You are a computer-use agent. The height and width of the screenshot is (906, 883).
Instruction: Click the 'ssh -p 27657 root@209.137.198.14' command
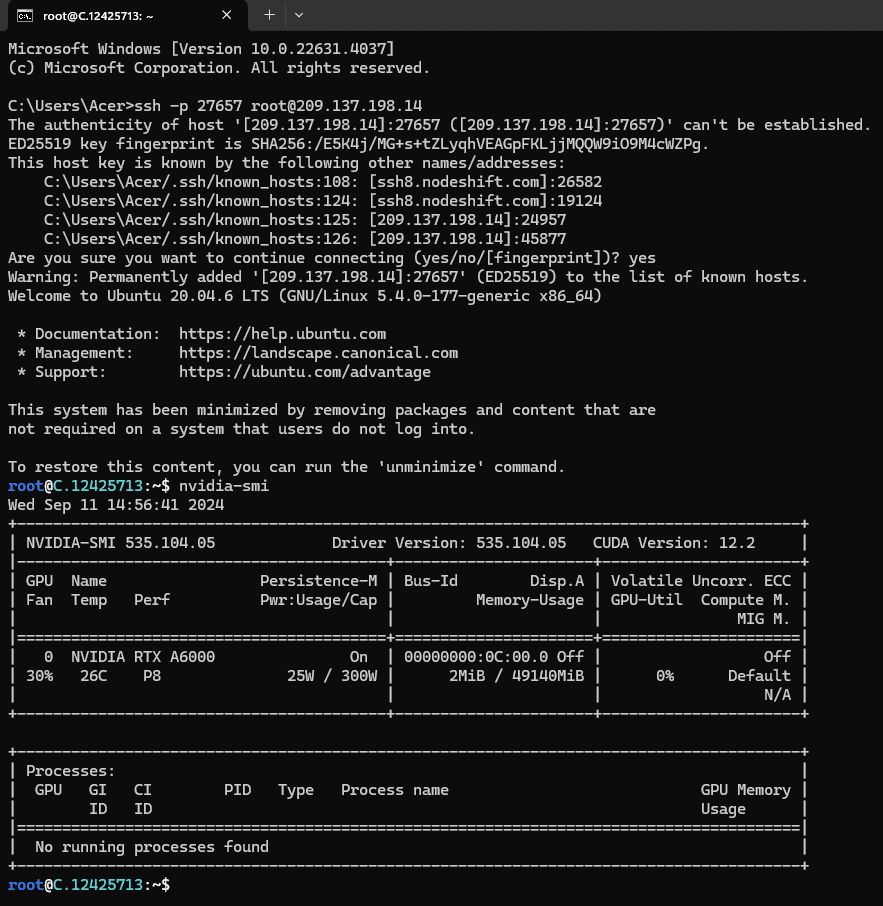pyautogui.click(x=278, y=106)
